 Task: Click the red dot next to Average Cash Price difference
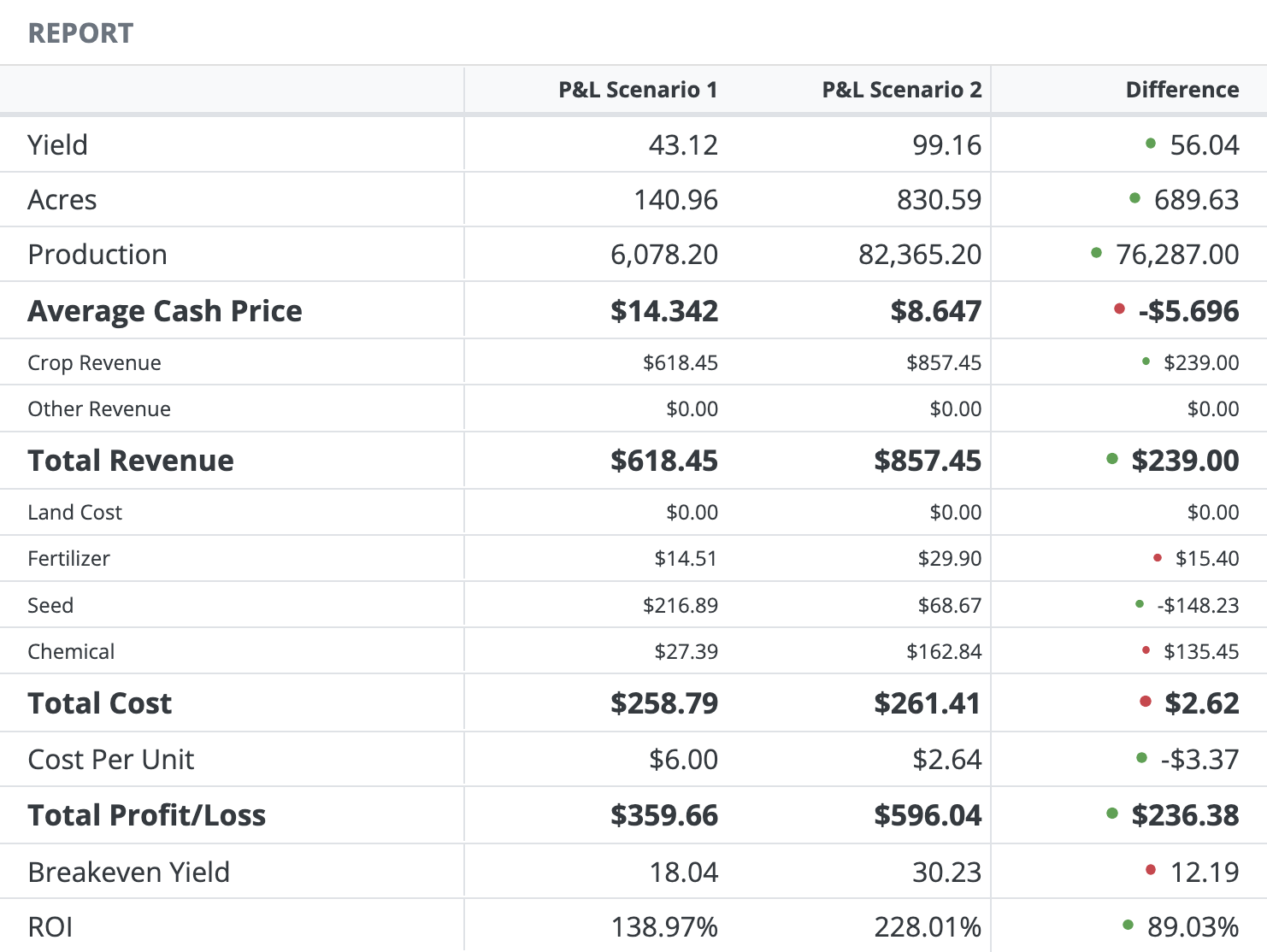[1120, 309]
